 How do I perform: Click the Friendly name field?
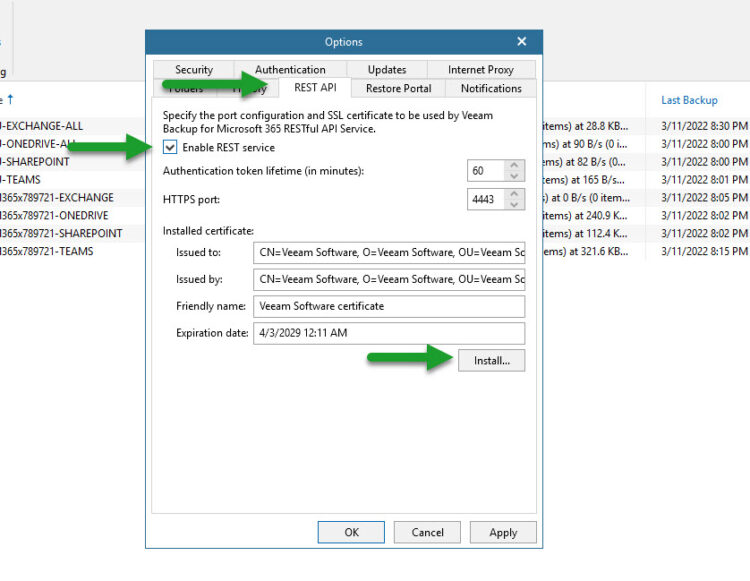coord(389,306)
